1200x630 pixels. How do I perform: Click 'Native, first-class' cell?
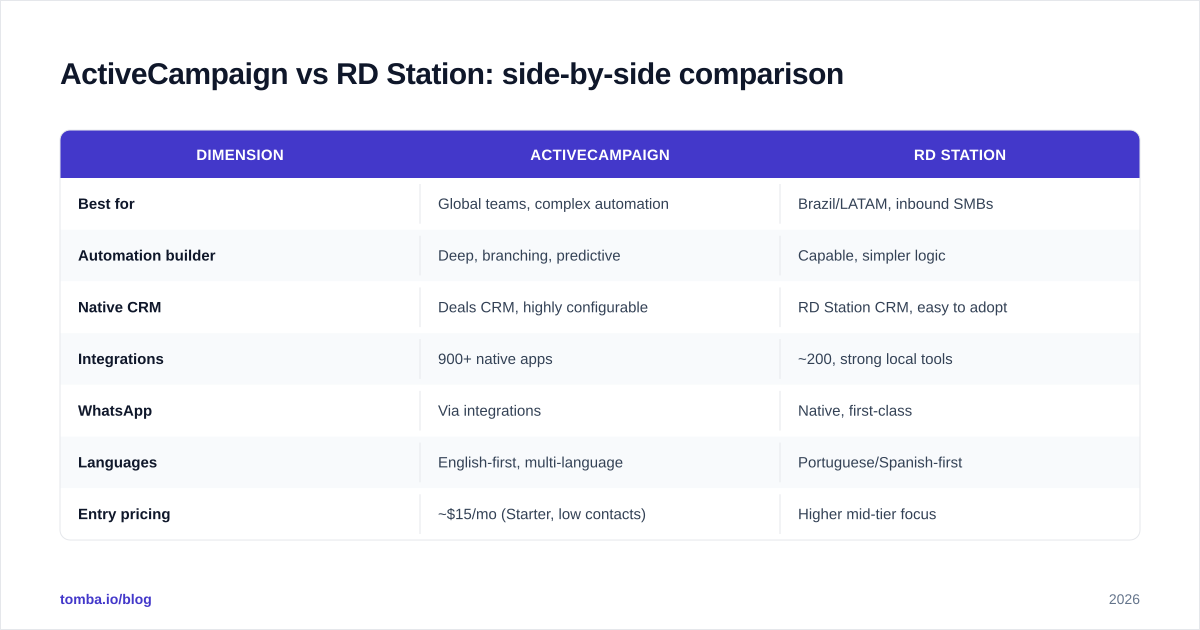click(x=960, y=411)
